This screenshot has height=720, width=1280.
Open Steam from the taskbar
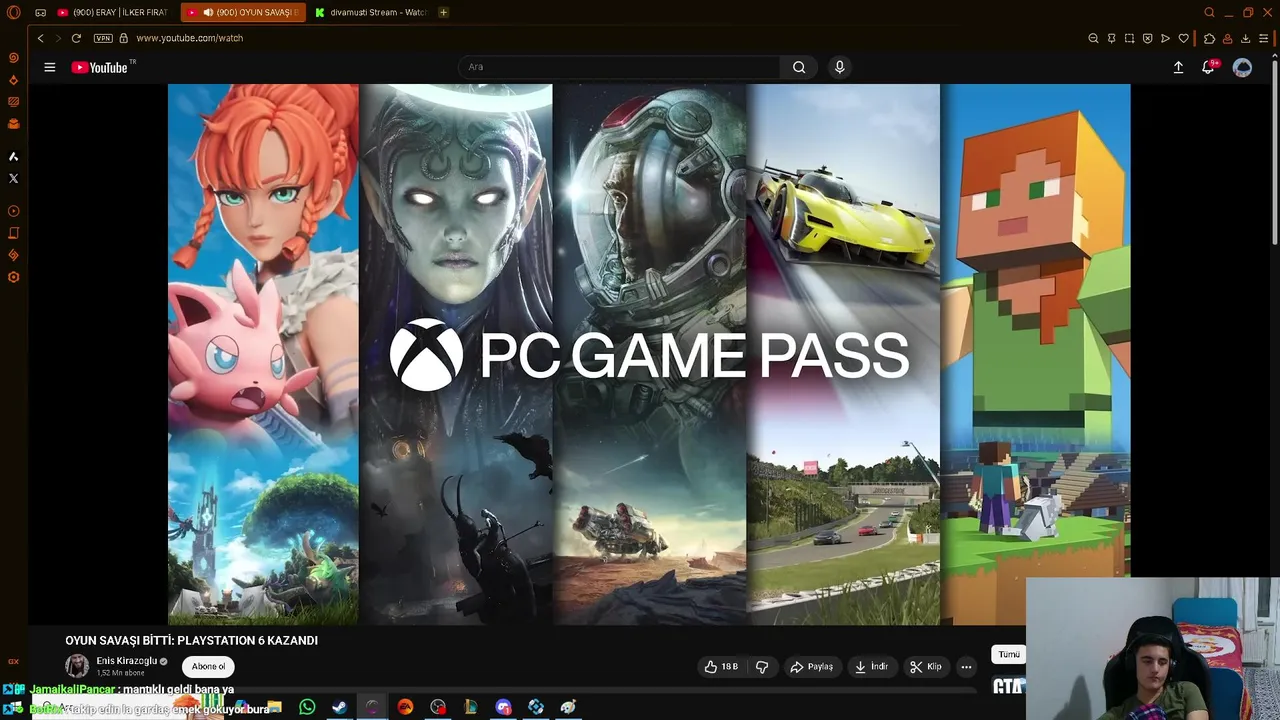pos(340,707)
